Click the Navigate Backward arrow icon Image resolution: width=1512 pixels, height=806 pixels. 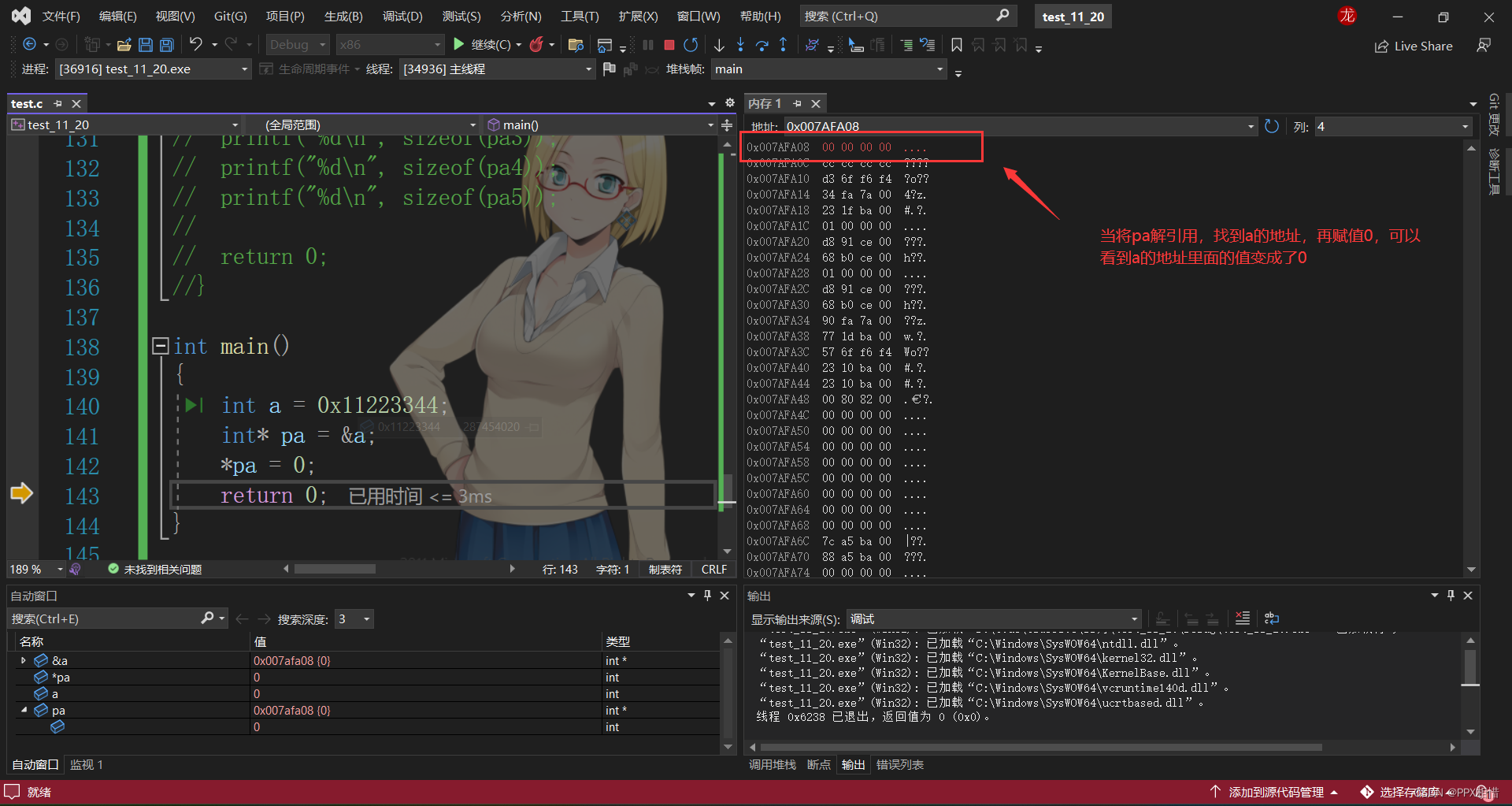(x=29, y=45)
